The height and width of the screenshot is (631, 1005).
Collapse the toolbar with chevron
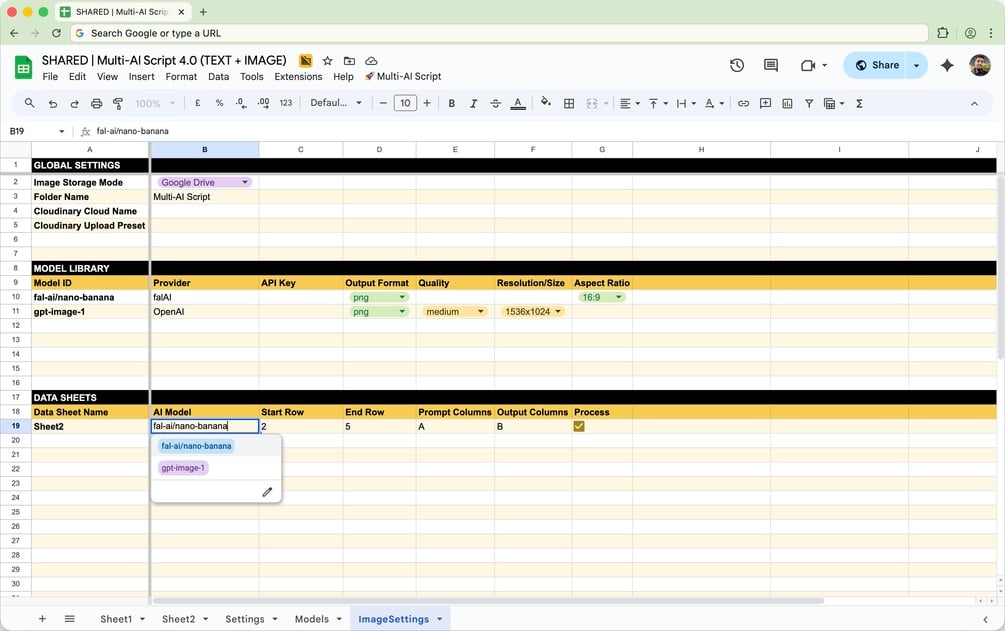pyautogui.click(x=974, y=103)
